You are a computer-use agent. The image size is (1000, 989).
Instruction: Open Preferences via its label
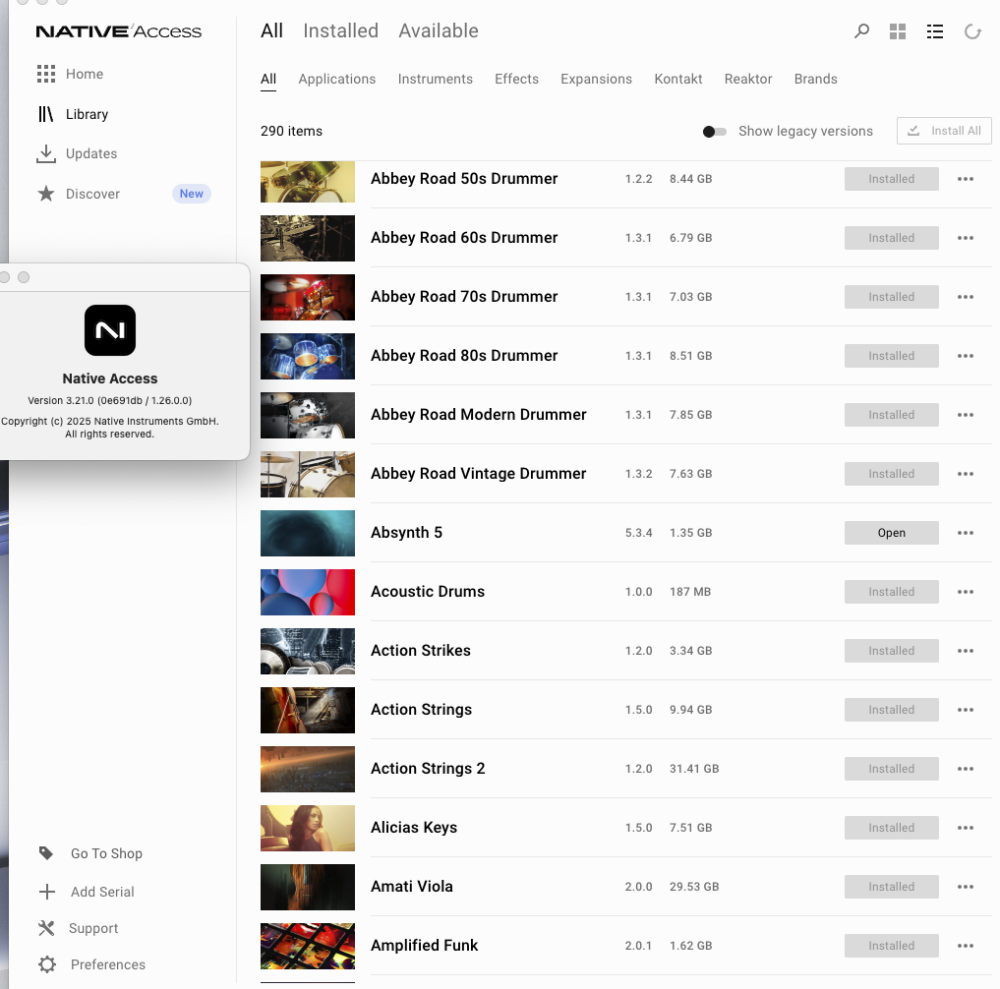click(108, 965)
